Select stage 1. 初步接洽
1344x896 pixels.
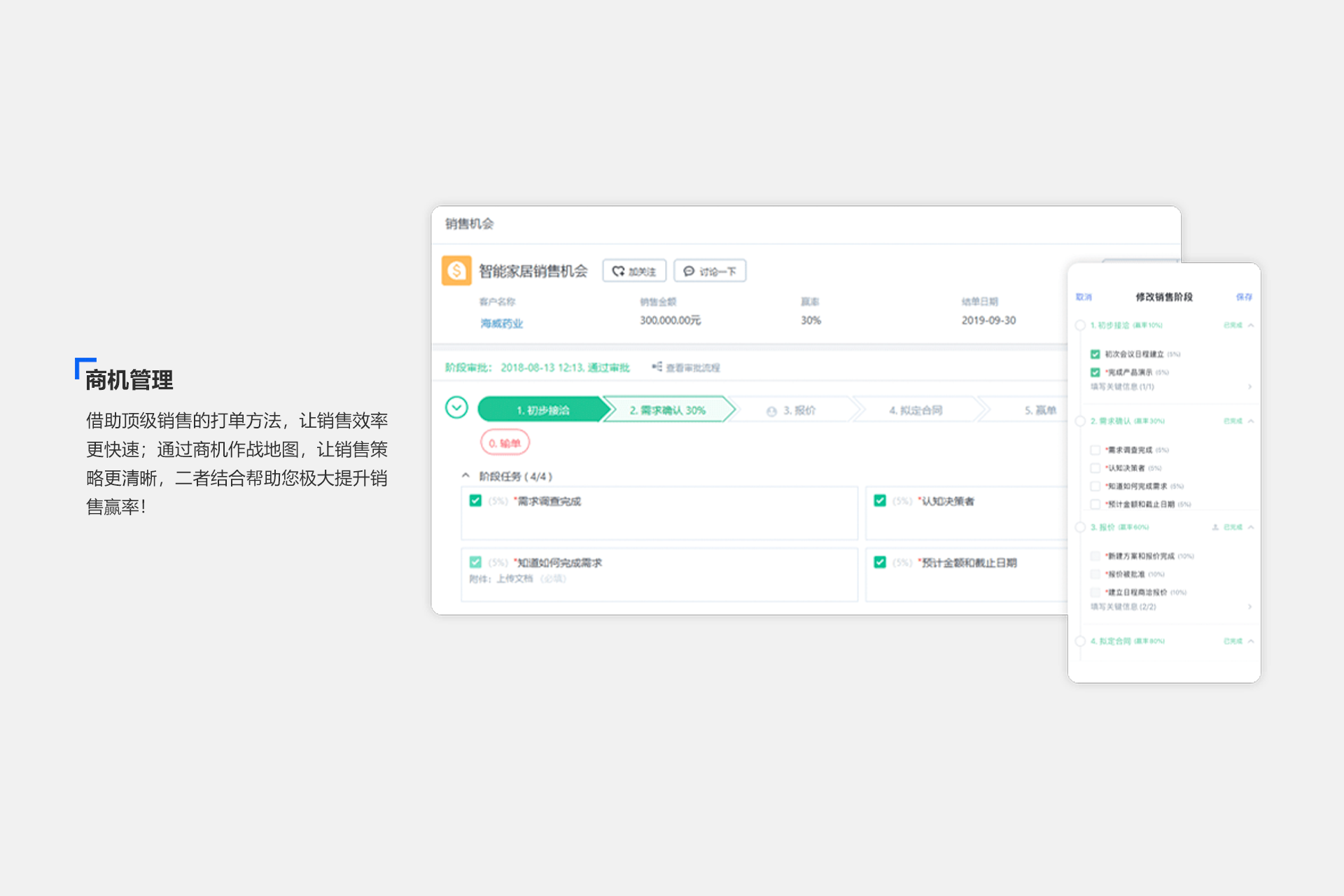542,410
